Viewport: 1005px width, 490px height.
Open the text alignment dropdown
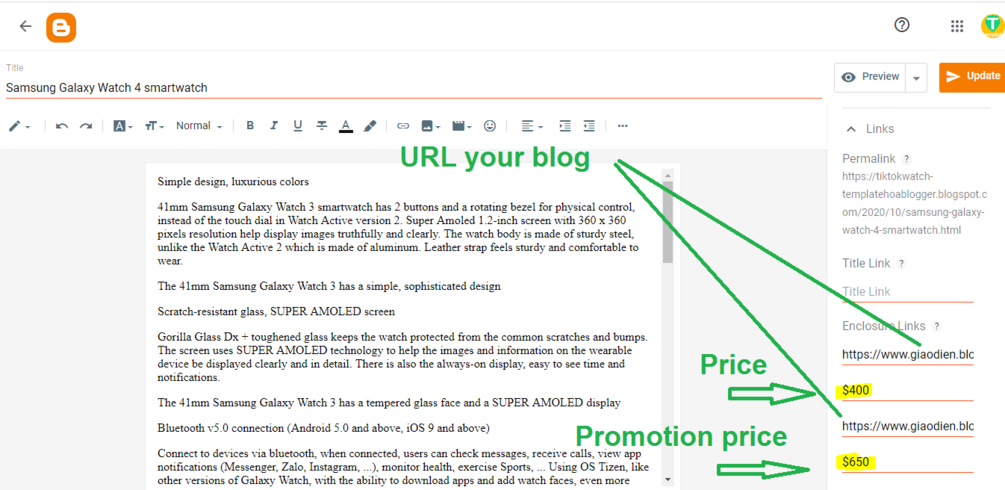[x=532, y=126]
